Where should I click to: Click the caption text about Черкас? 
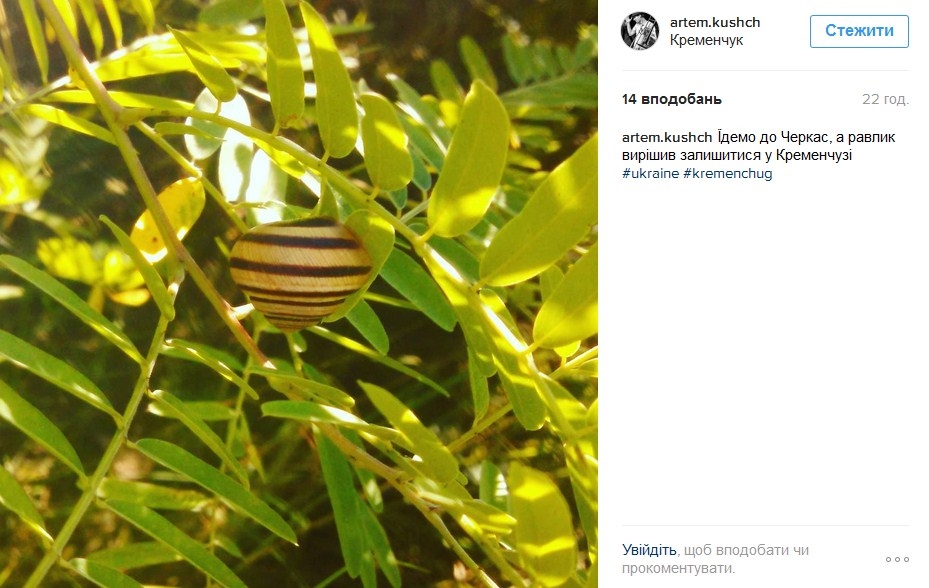[x=758, y=146]
